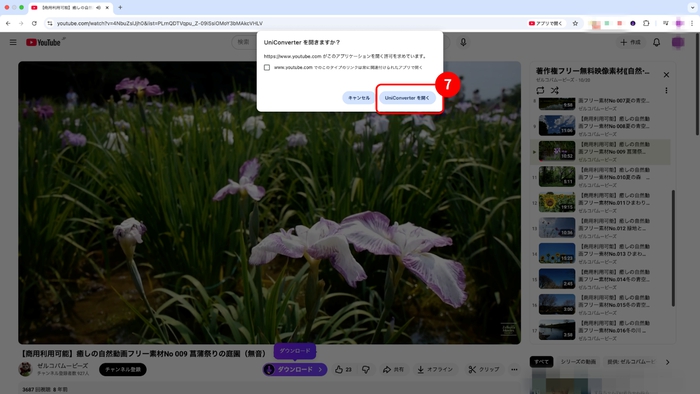
Task: Toggle playlist loop
Action: tap(540, 91)
